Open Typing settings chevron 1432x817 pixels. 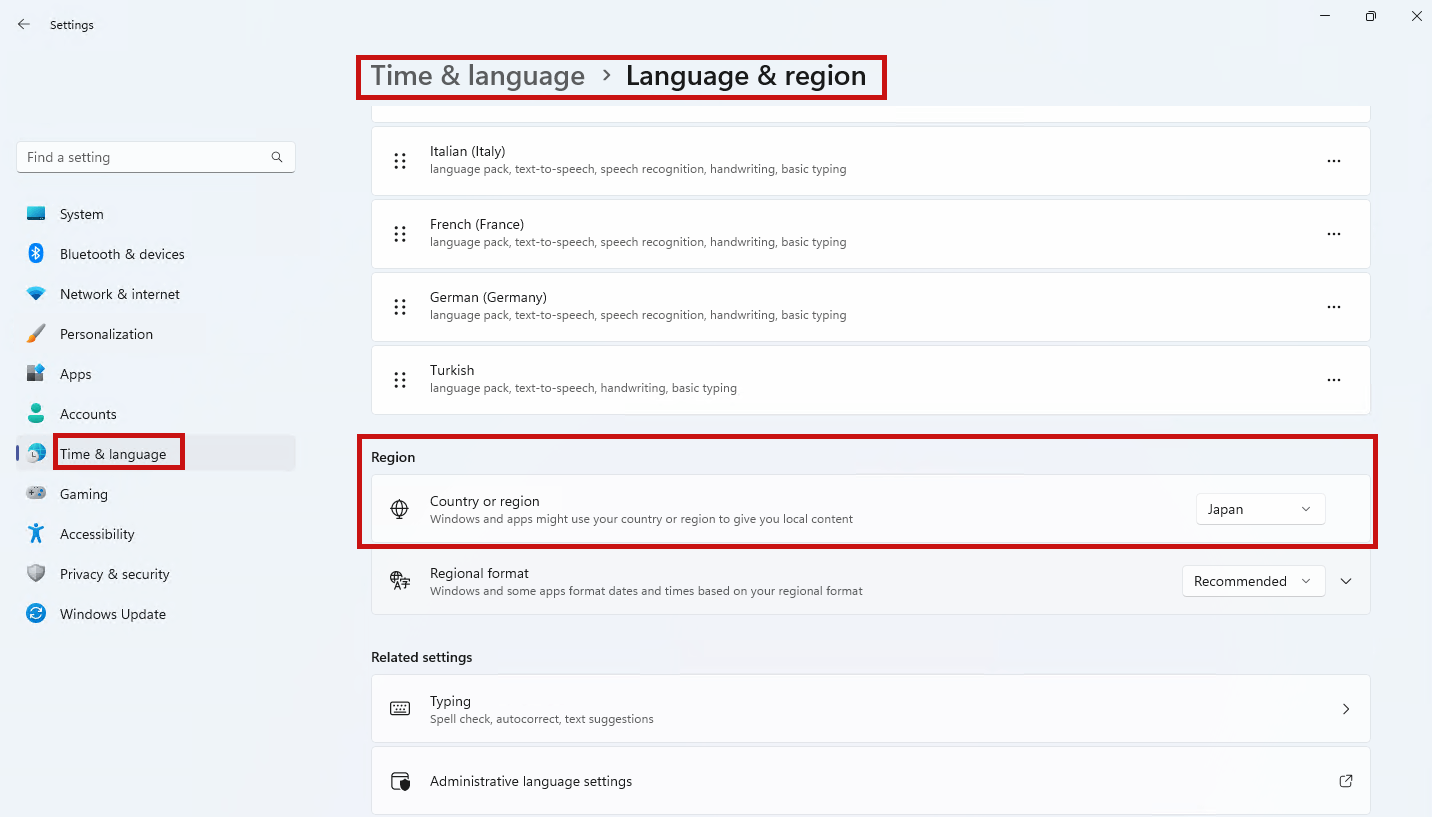1346,709
